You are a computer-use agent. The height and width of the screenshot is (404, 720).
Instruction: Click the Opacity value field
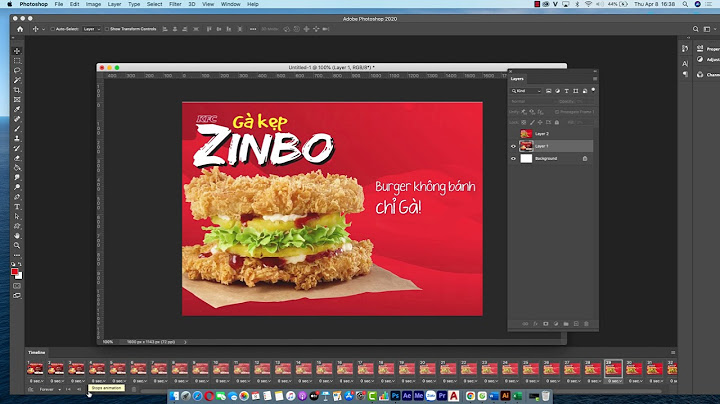pos(584,101)
